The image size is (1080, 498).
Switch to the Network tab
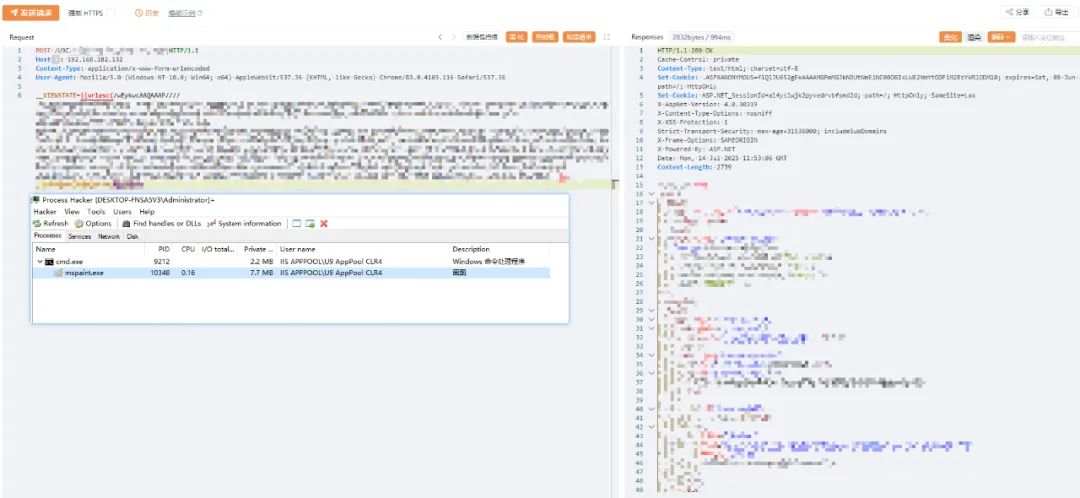(x=108, y=236)
